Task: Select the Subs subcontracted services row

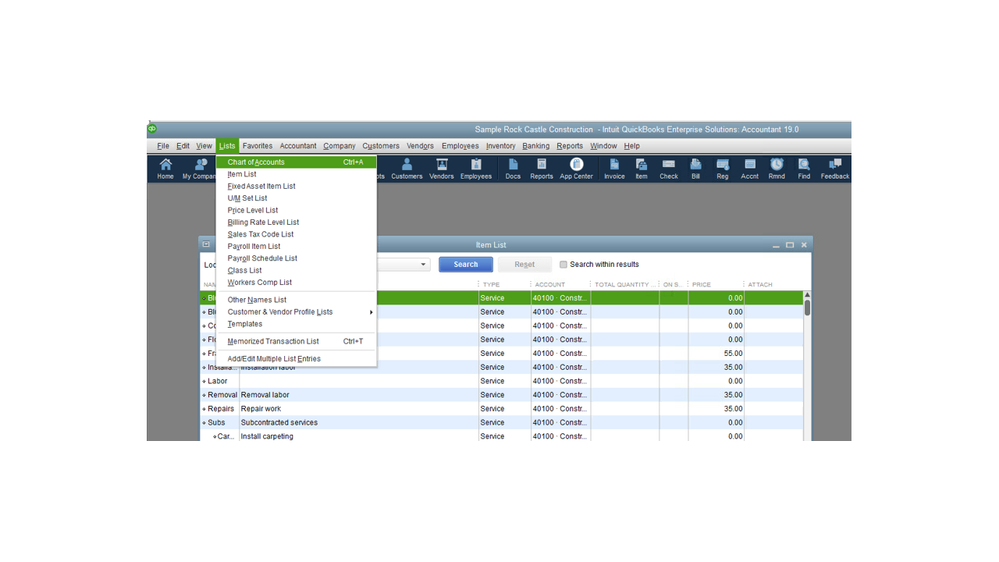Action: click(501, 423)
